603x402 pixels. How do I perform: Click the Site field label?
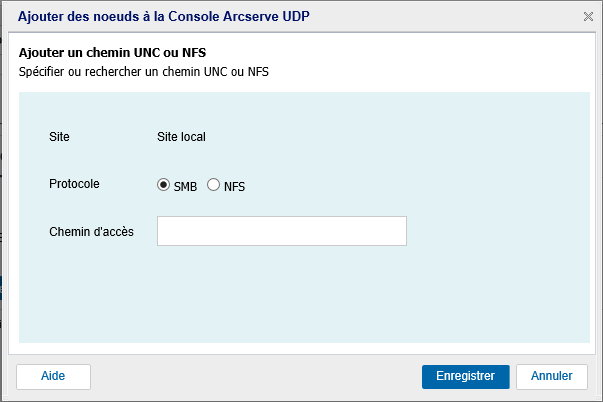click(x=59, y=137)
